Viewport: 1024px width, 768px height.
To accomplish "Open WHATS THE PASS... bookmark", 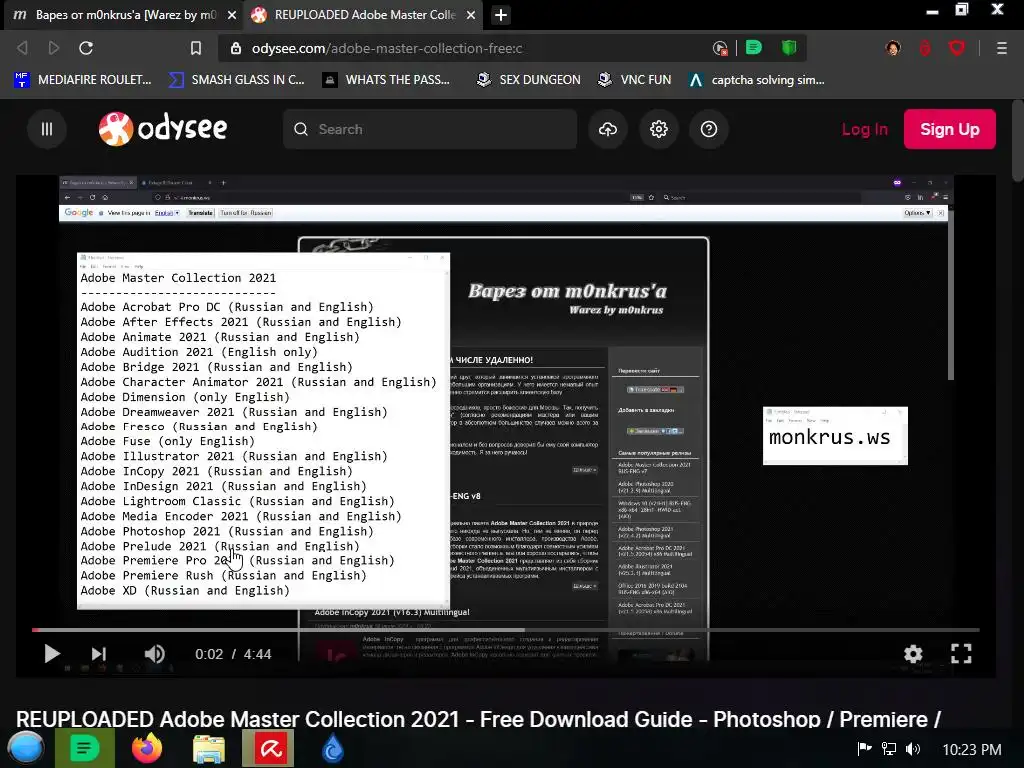I will [387, 80].
